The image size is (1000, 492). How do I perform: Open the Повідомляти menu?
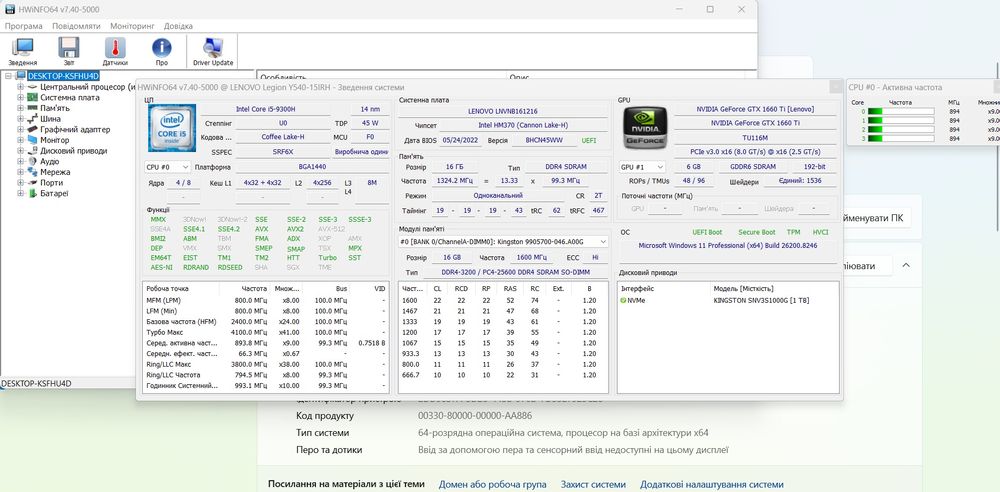click(x=77, y=26)
